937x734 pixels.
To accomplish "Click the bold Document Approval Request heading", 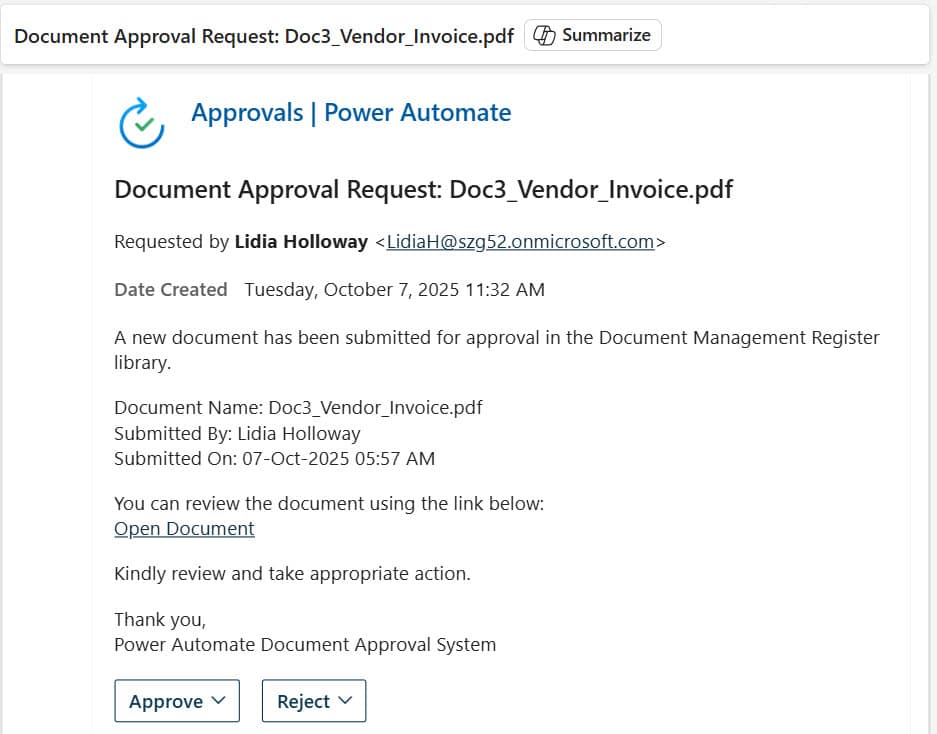I will click(x=423, y=189).
